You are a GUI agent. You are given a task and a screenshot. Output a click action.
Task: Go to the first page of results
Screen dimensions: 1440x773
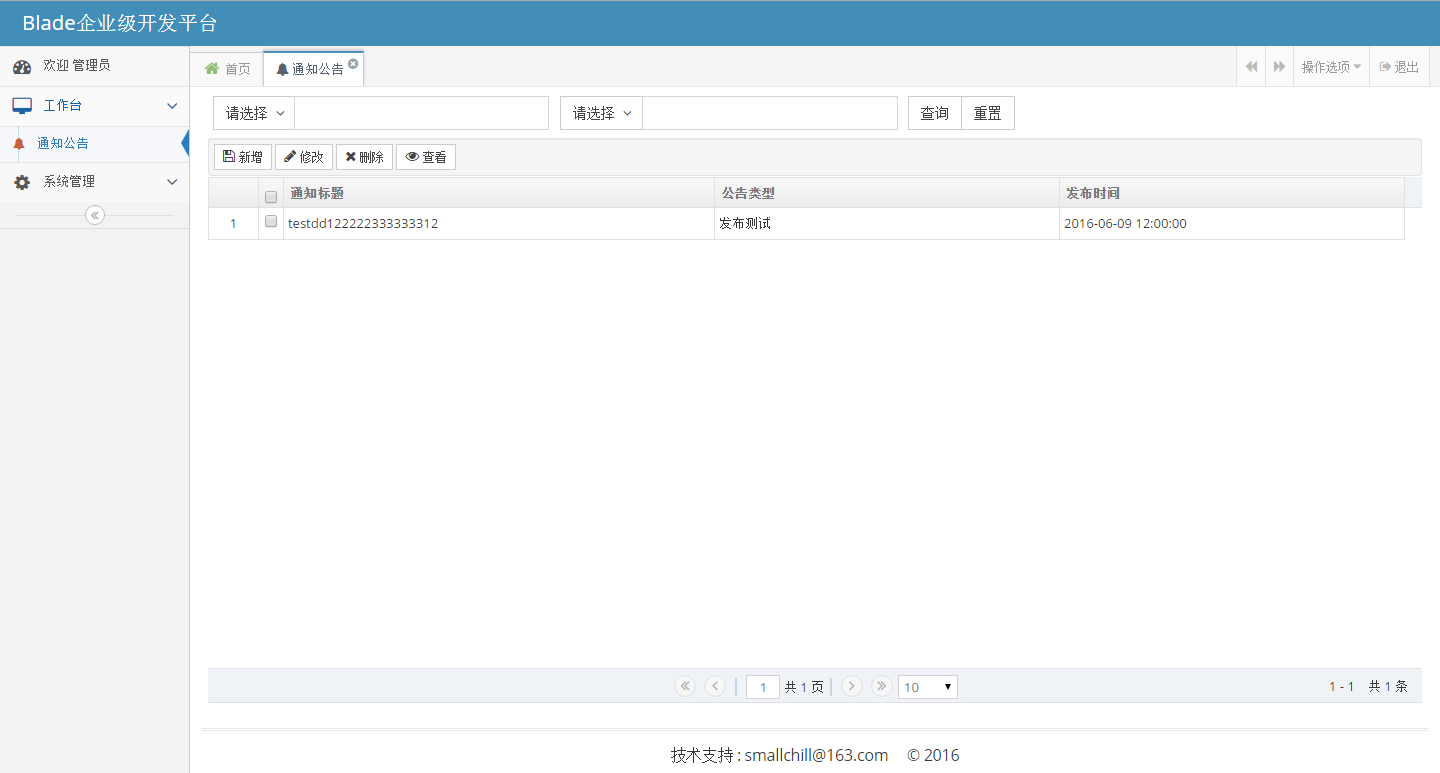click(x=685, y=686)
